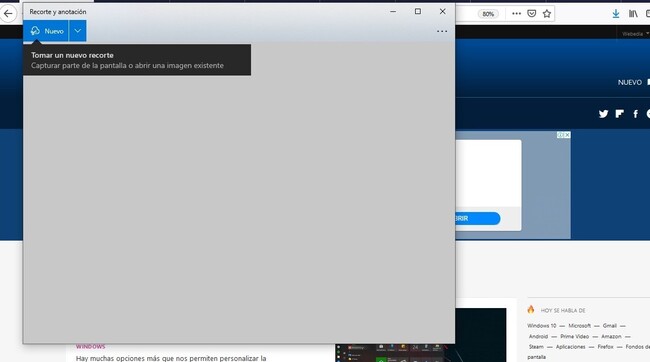Click the Nuevo snip button
650x362 pixels.
[x=46, y=31]
